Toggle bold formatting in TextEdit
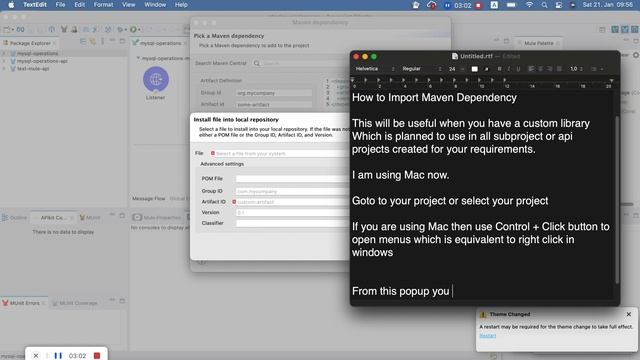 point(499,69)
